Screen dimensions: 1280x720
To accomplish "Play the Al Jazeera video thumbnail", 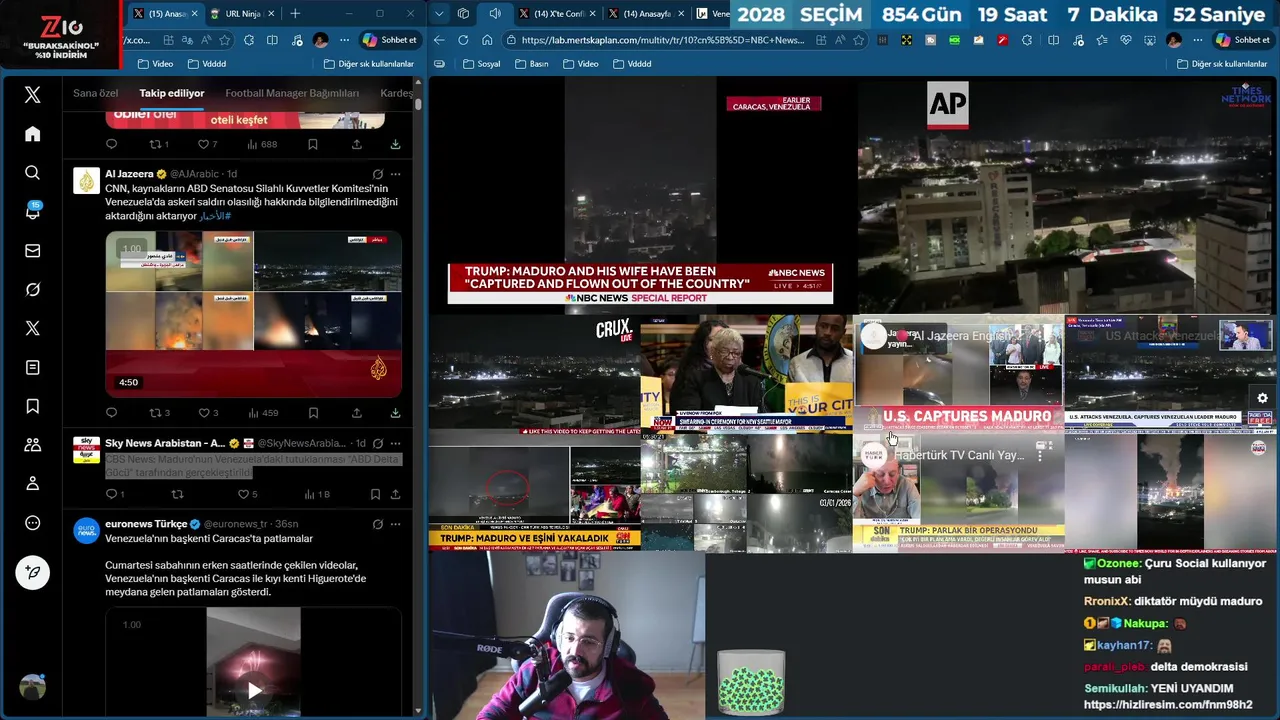I will click(x=254, y=315).
